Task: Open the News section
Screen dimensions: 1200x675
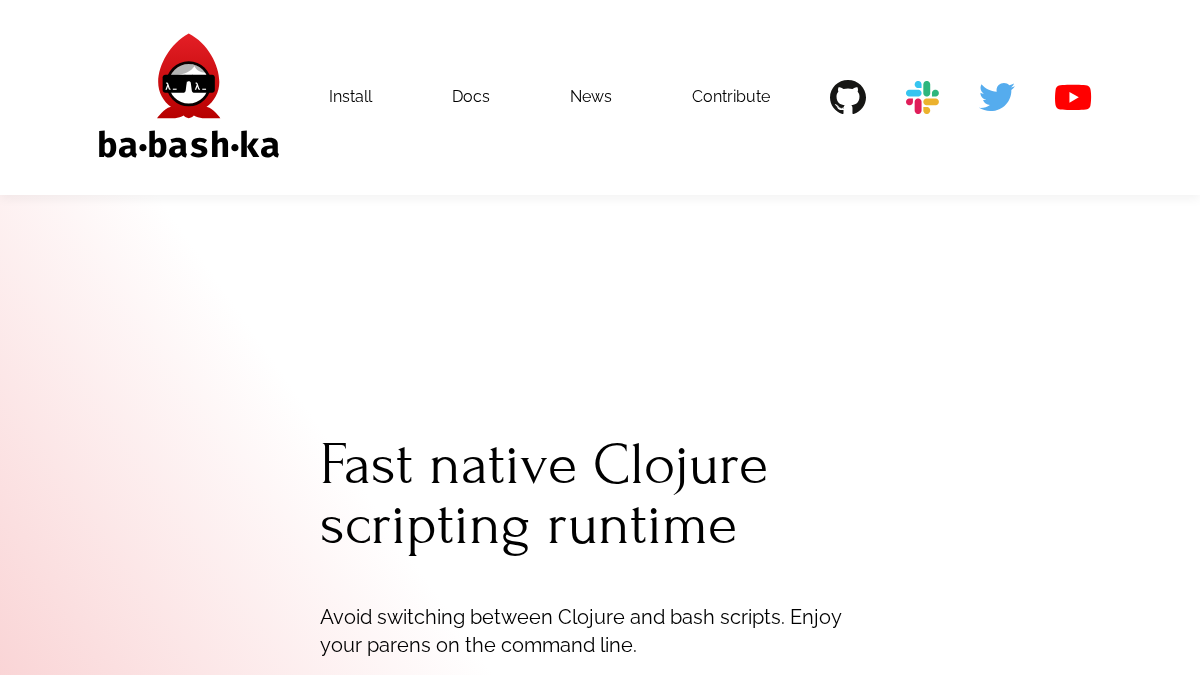Action: [591, 97]
